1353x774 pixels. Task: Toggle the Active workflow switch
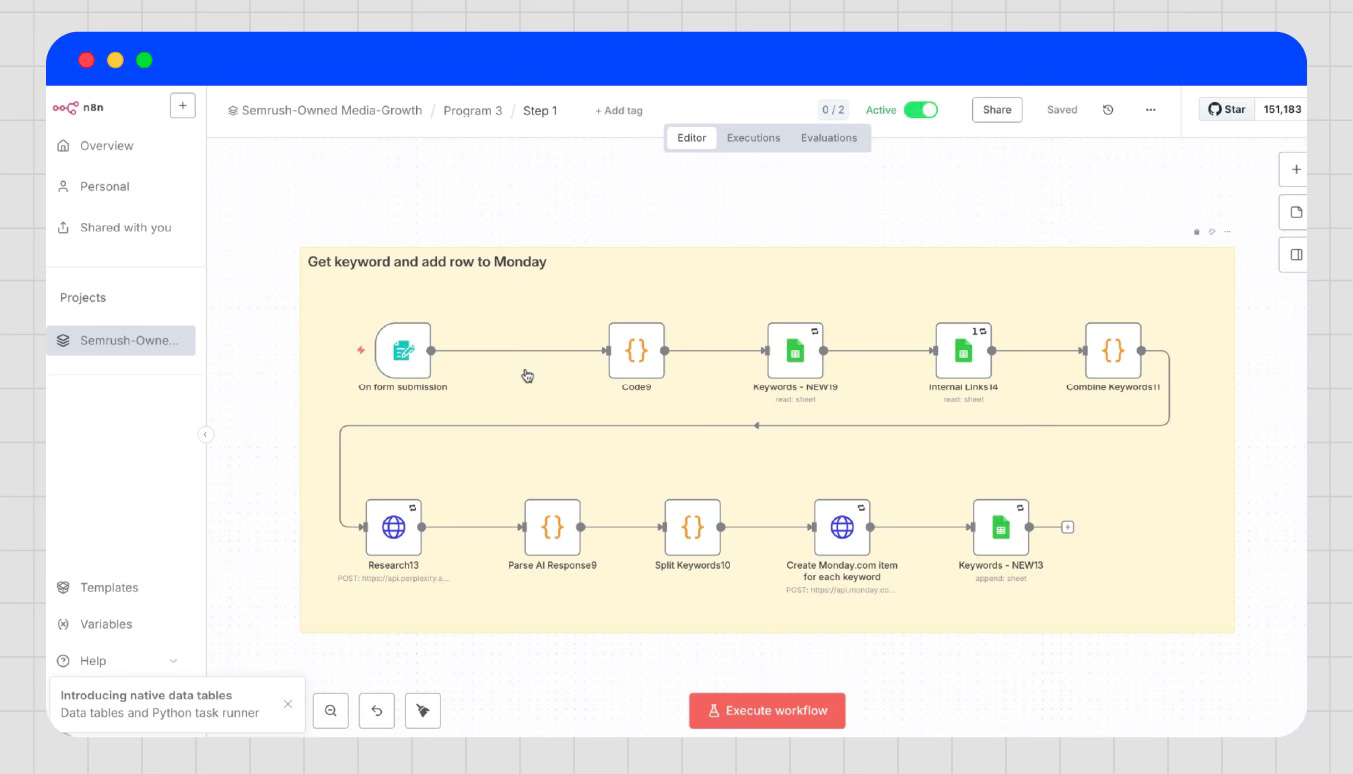pyautogui.click(x=921, y=110)
